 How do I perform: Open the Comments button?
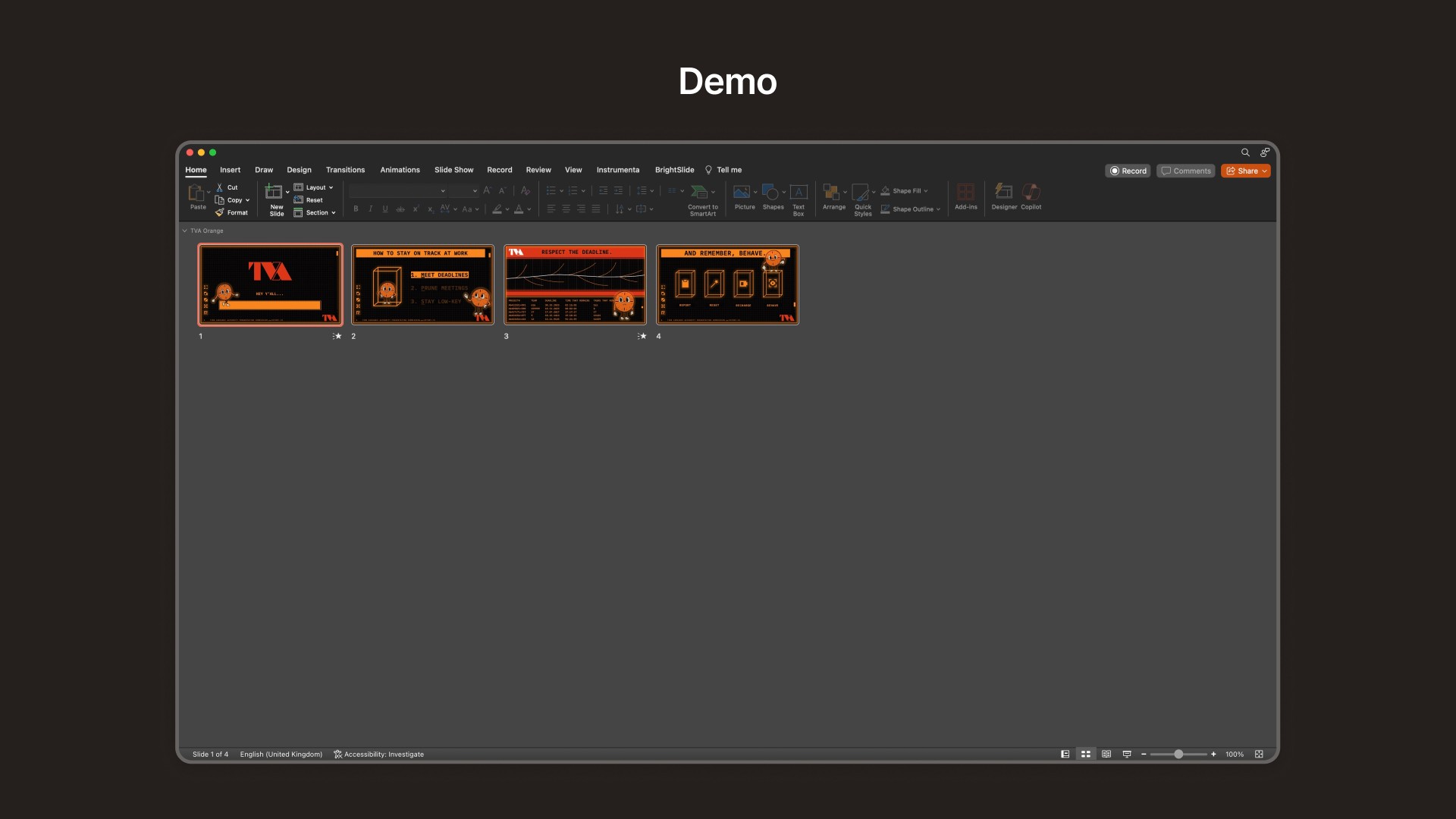(1186, 171)
